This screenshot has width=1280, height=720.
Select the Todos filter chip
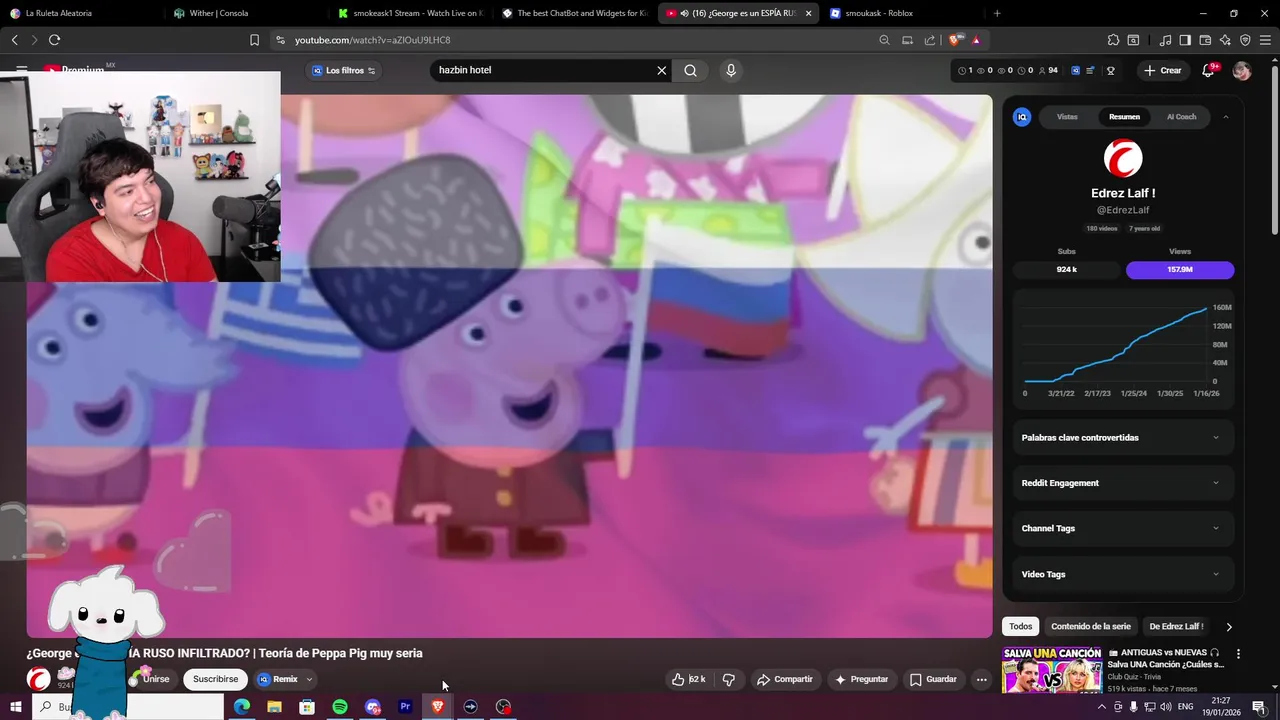1020,627
